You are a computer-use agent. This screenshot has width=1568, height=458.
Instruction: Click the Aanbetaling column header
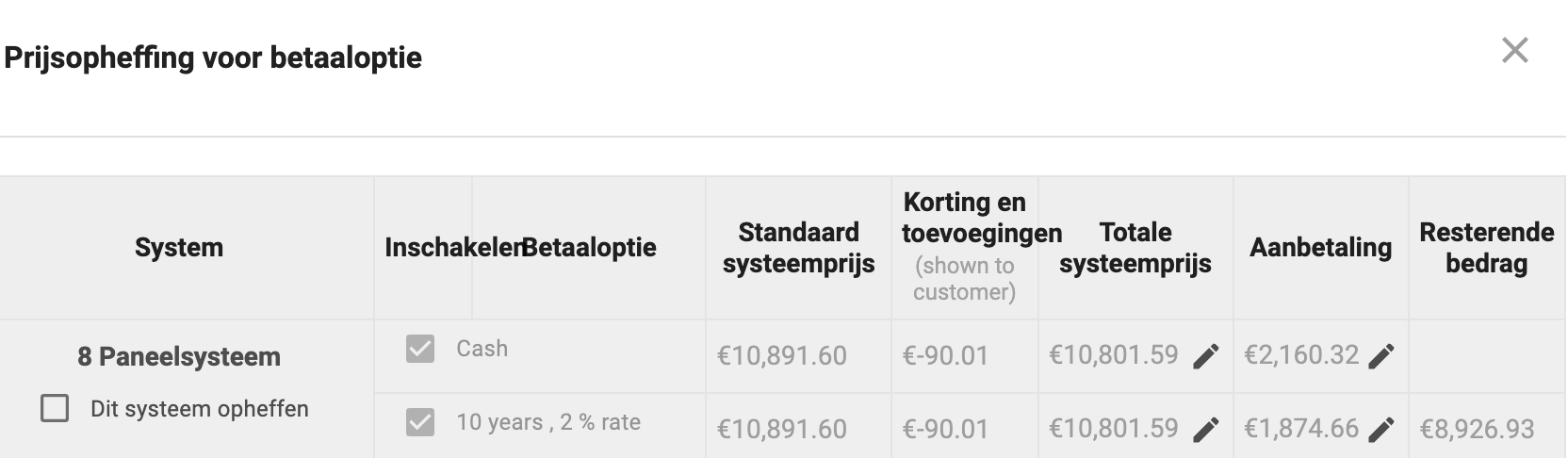click(1320, 248)
